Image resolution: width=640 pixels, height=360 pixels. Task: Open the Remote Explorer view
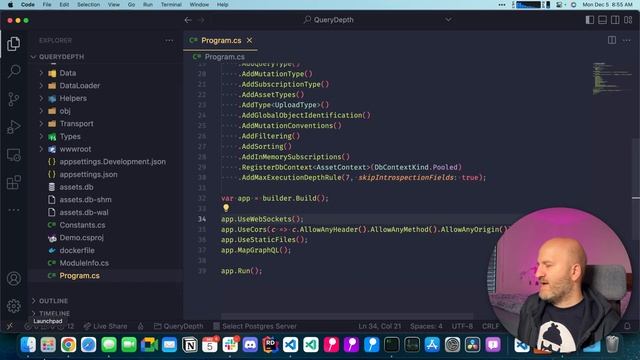[x=13, y=155]
